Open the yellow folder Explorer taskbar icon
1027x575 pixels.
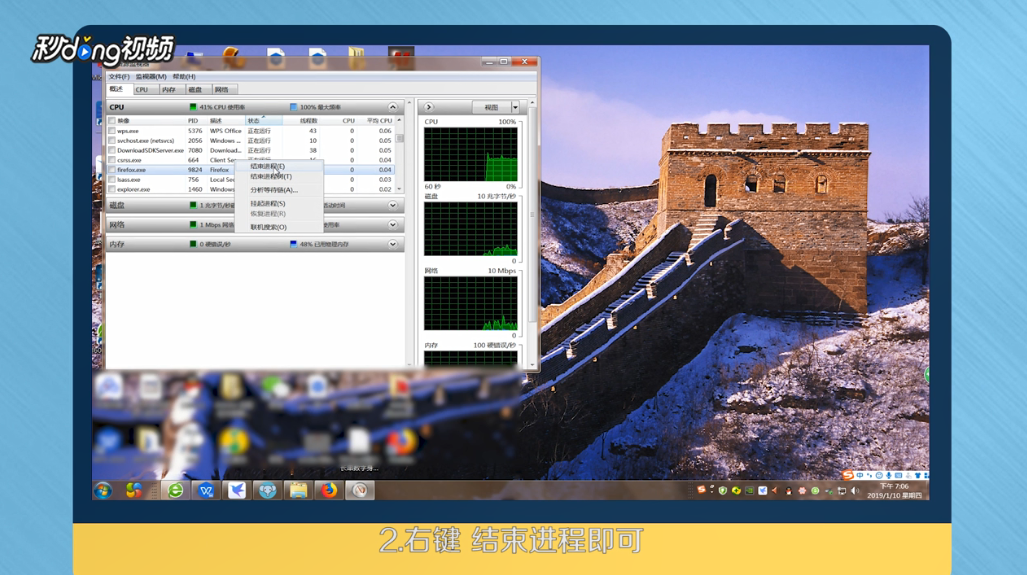click(298, 490)
